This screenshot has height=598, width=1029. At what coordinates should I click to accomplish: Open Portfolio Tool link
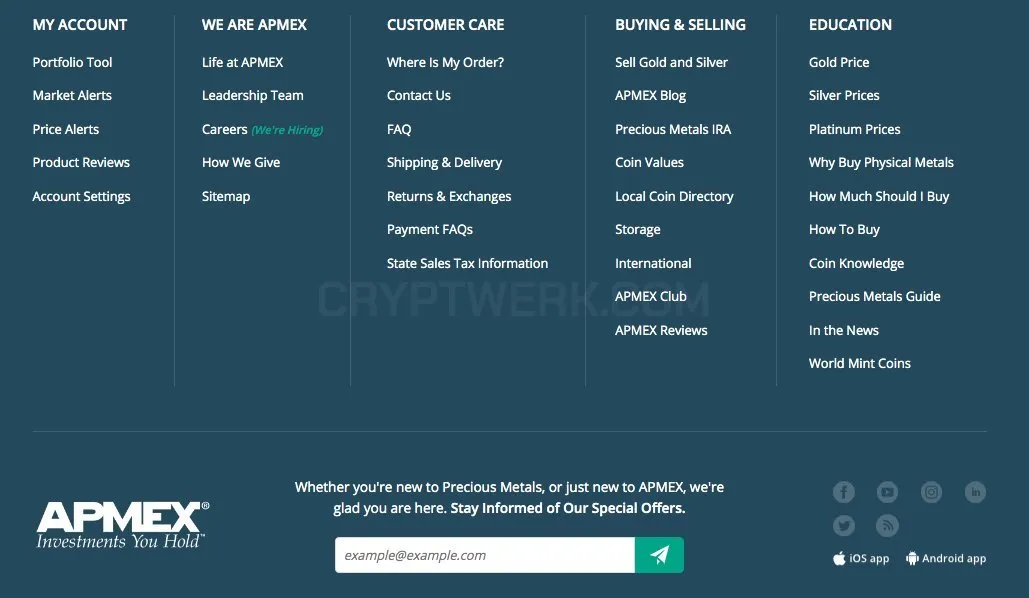pos(72,62)
